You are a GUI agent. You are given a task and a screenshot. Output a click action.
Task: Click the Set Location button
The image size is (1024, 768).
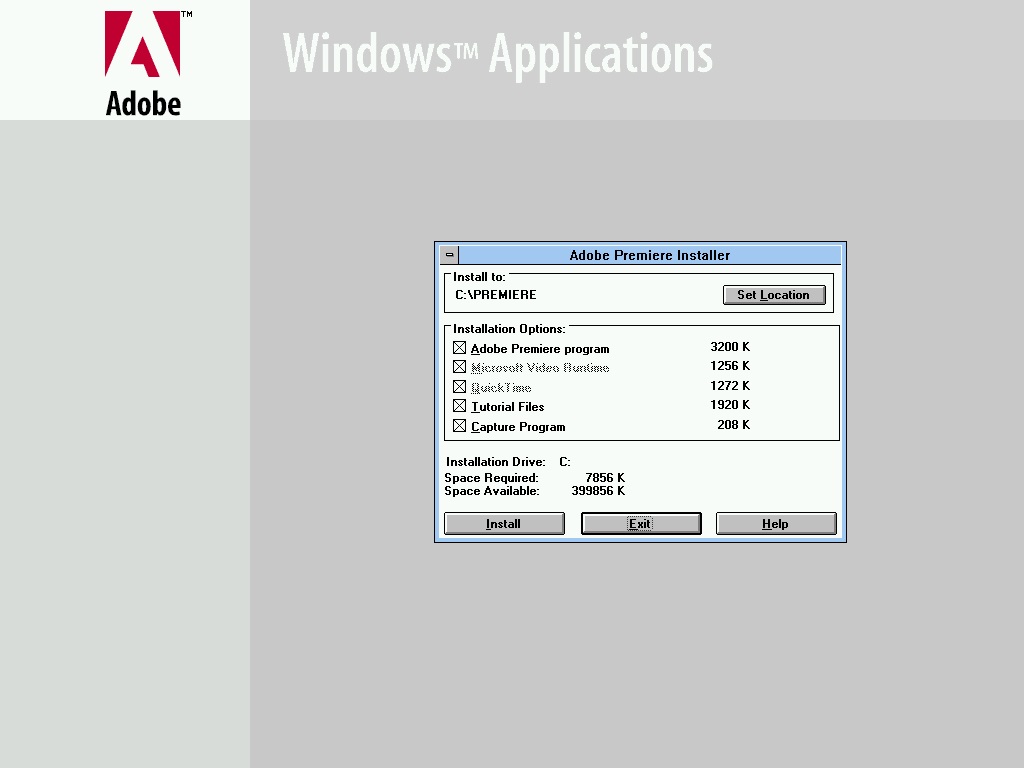click(774, 295)
